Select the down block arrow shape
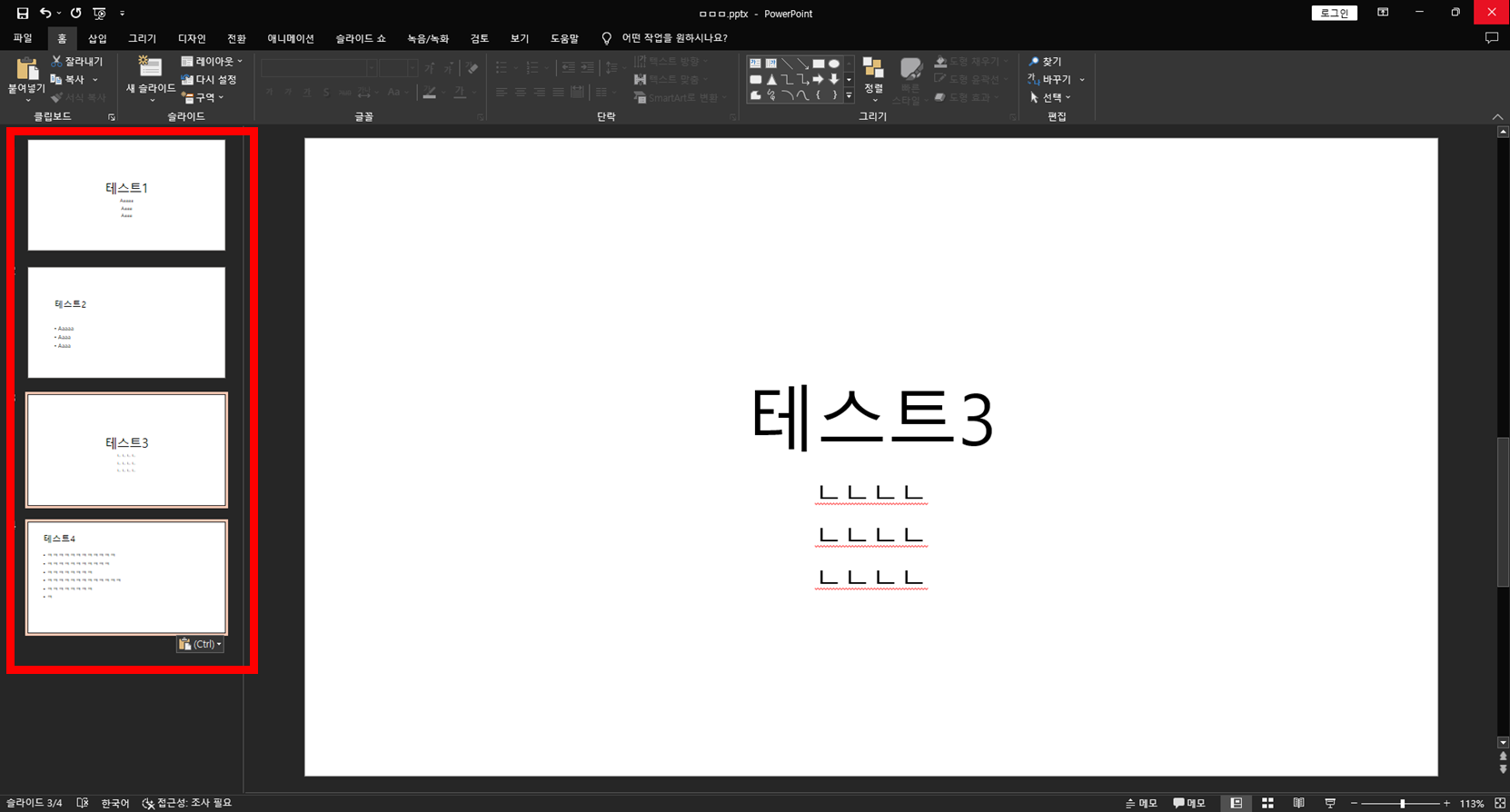The width and height of the screenshot is (1510, 812). pos(834,79)
